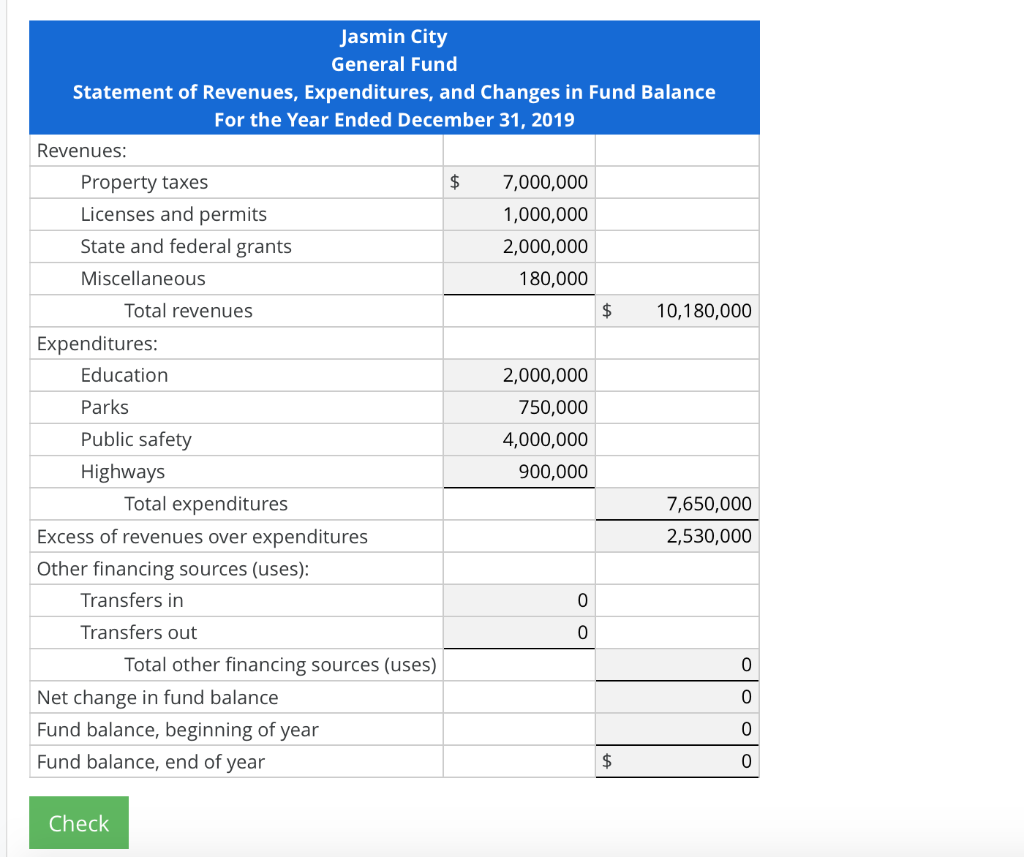Select the Transfers in amount field
Viewport: 1024px width, 857px height.
(518, 600)
